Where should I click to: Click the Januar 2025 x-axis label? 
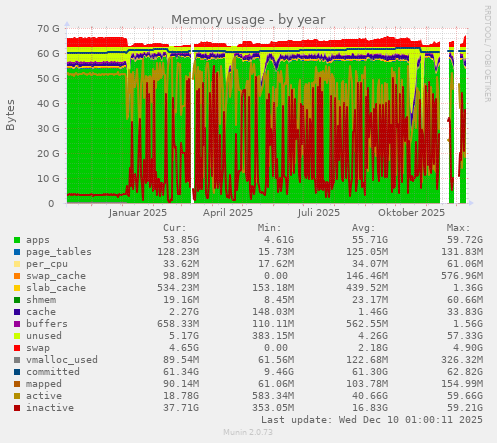coord(137,213)
